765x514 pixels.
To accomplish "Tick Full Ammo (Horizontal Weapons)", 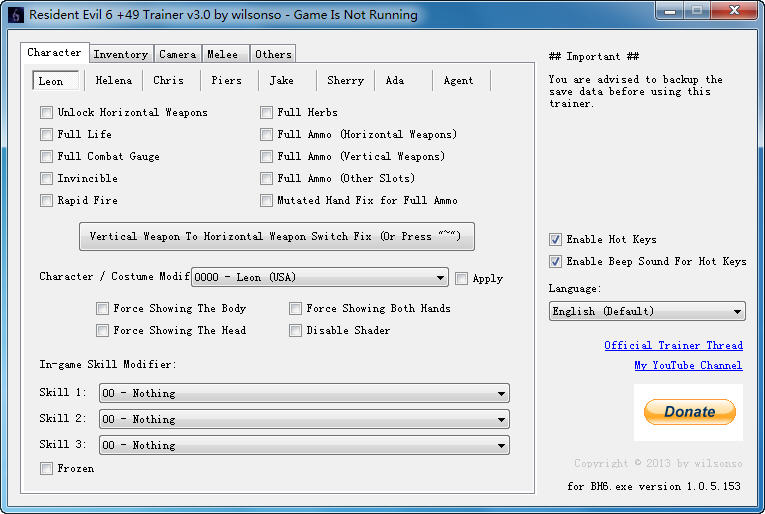I will point(266,135).
